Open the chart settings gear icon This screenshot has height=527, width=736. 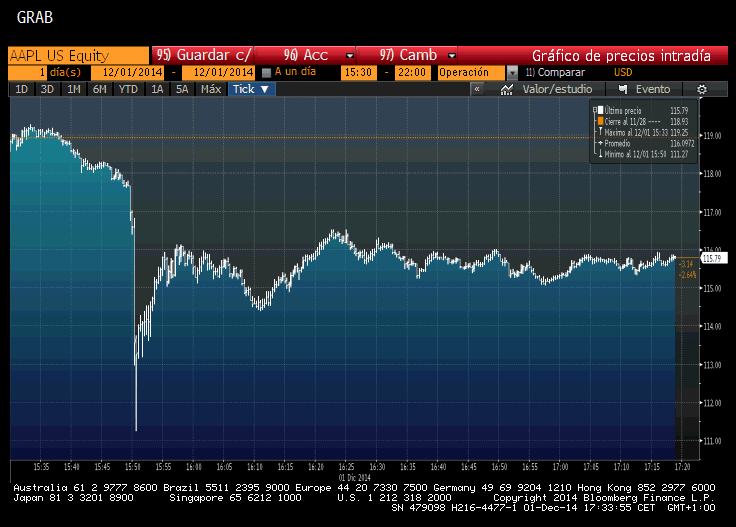tap(702, 89)
